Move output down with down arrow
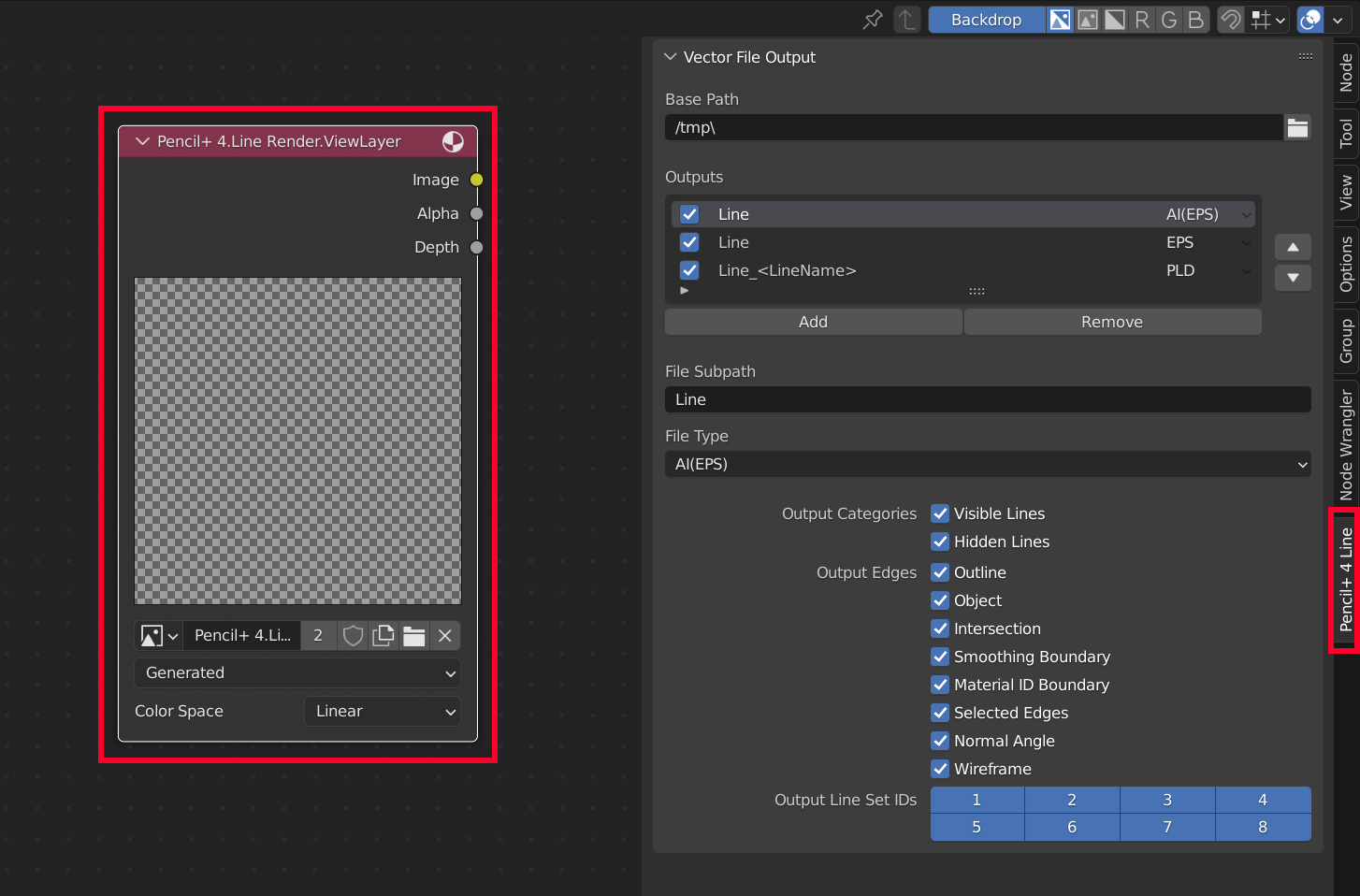Image resolution: width=1360 pixels, height=896 pixels. (1293, 277)
